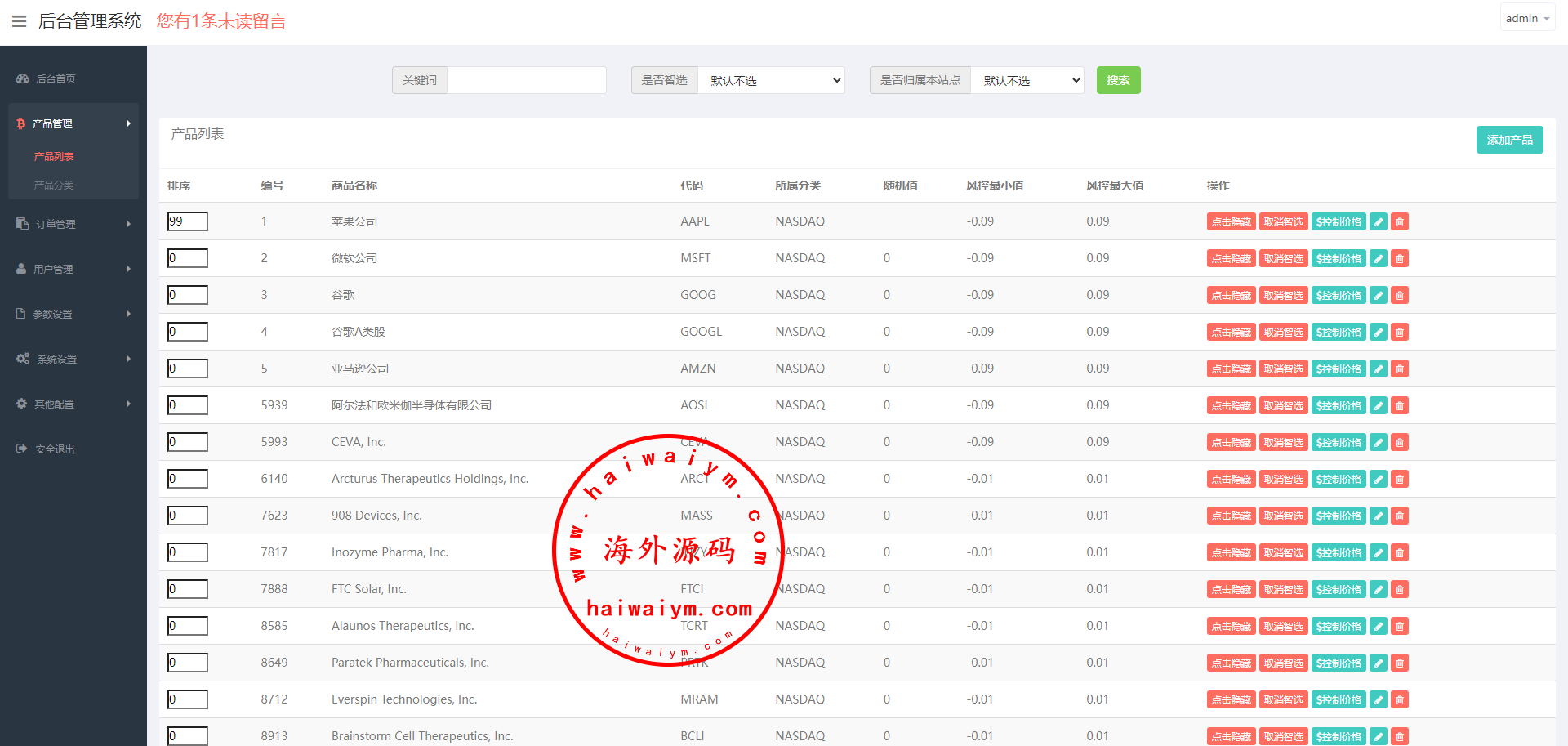Screen dimensions: 1568x746
Task: Open the 是否归属本站点 dropdown
Action: coord(1027,80)
